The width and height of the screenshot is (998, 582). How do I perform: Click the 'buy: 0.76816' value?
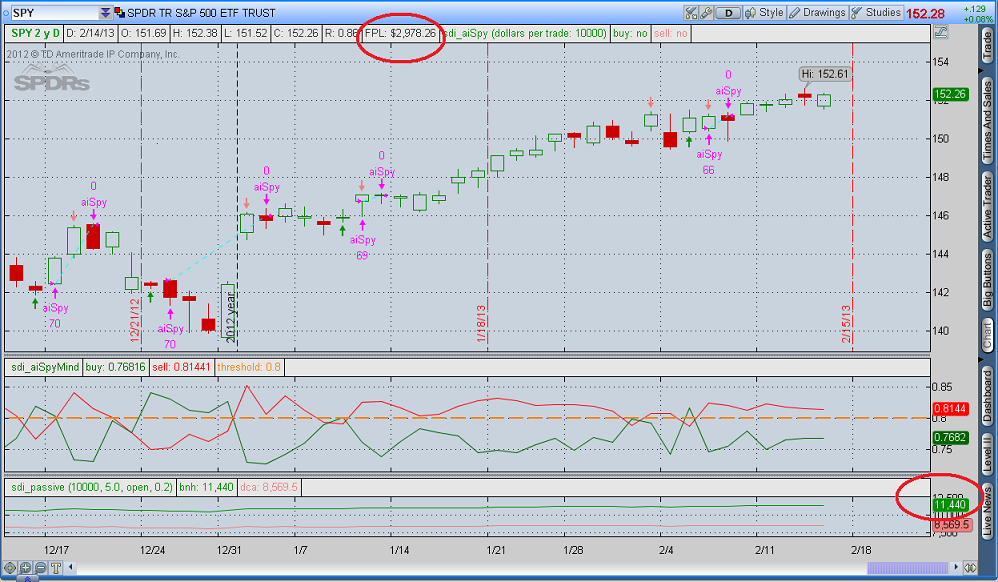(x=115, y=367)
